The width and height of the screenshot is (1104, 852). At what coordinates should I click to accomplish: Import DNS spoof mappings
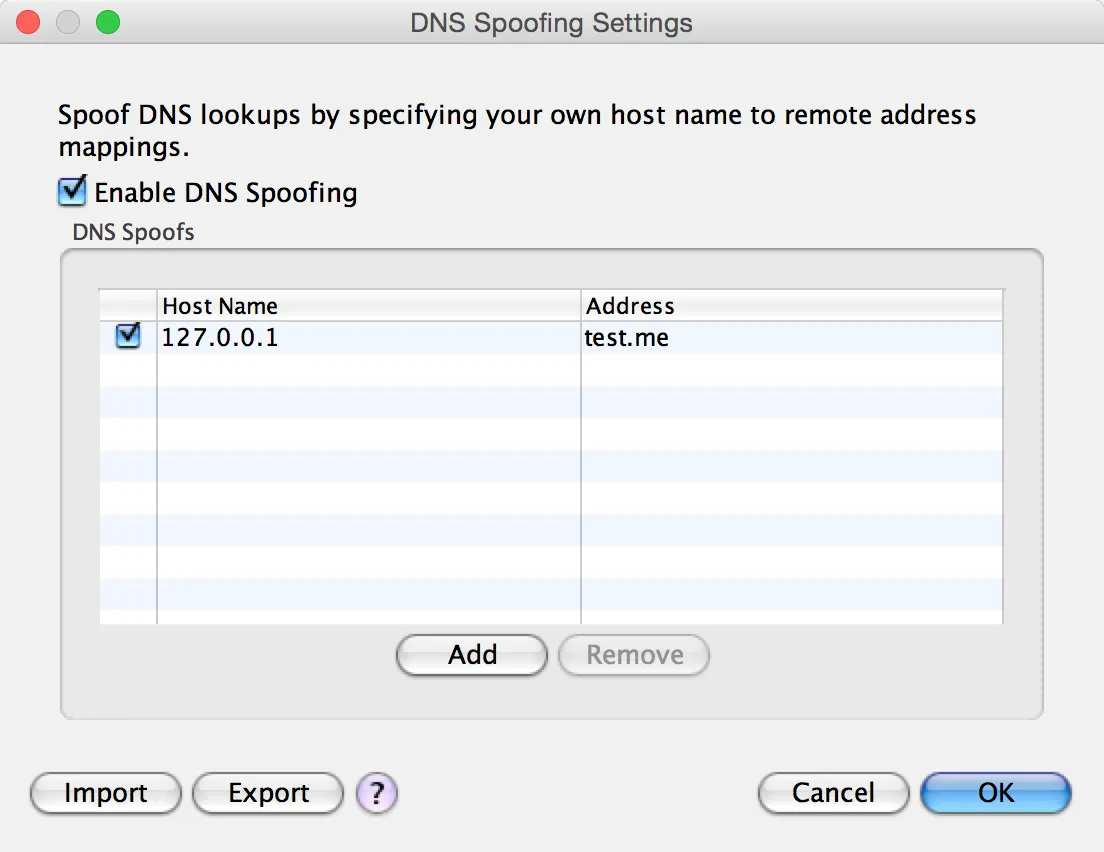point(104,792)
